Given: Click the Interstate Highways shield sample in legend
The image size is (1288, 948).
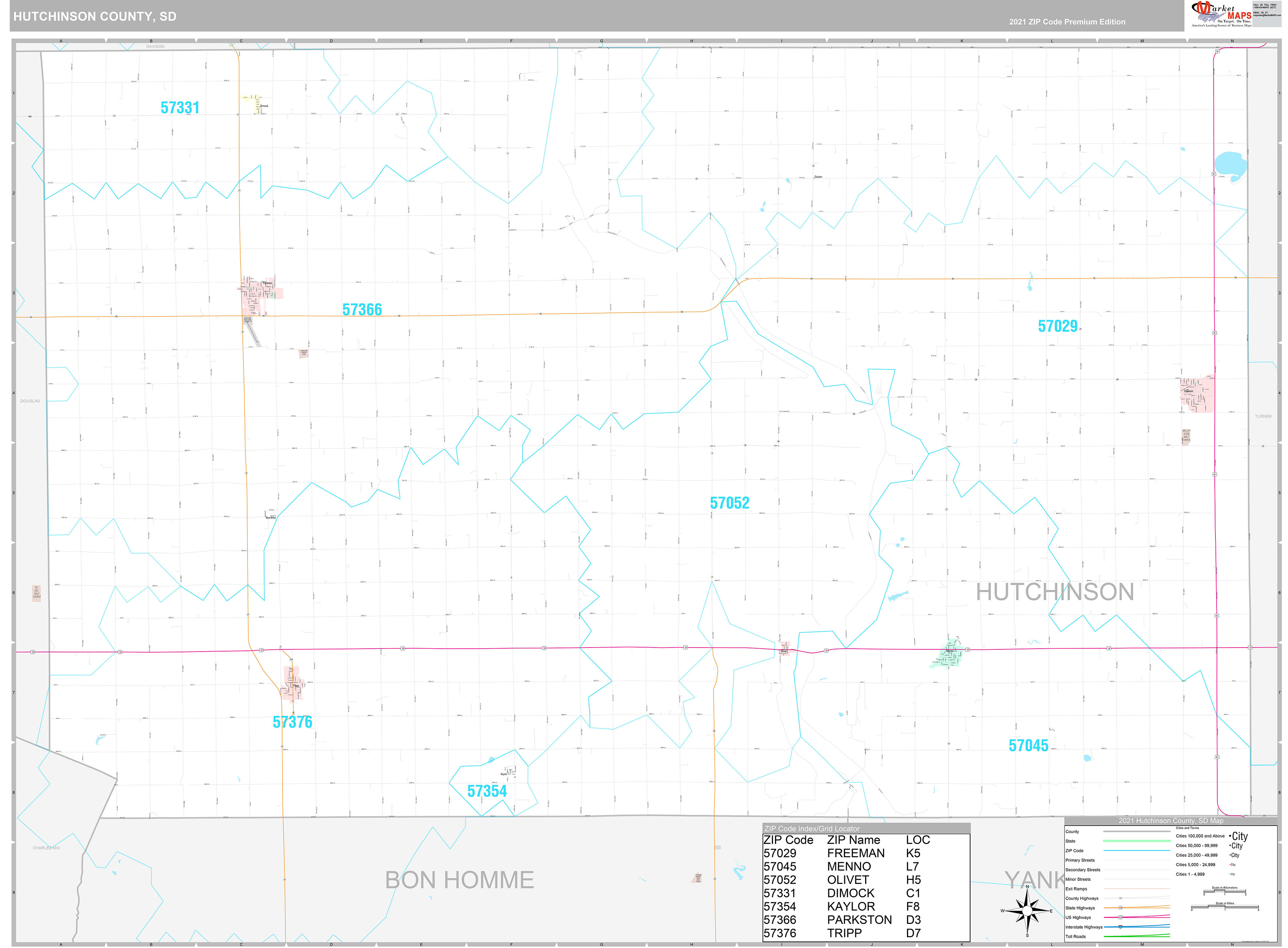Looking at the screenshot, I should point(1120,927).
